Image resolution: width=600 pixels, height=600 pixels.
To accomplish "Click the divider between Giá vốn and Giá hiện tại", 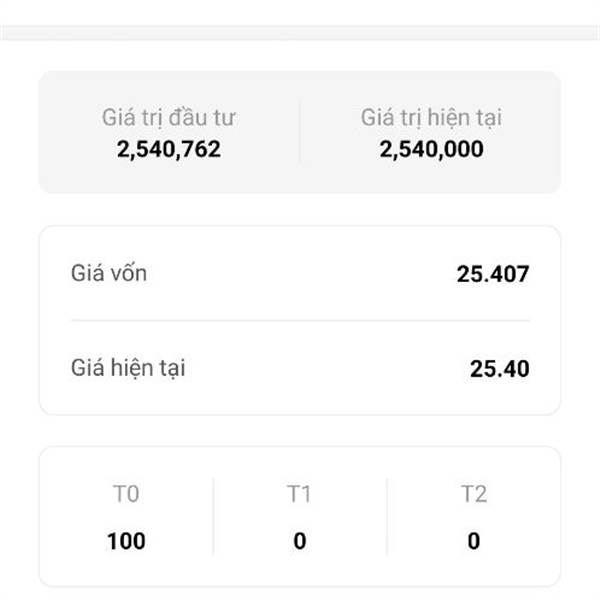I will click(x=300, y=321).
